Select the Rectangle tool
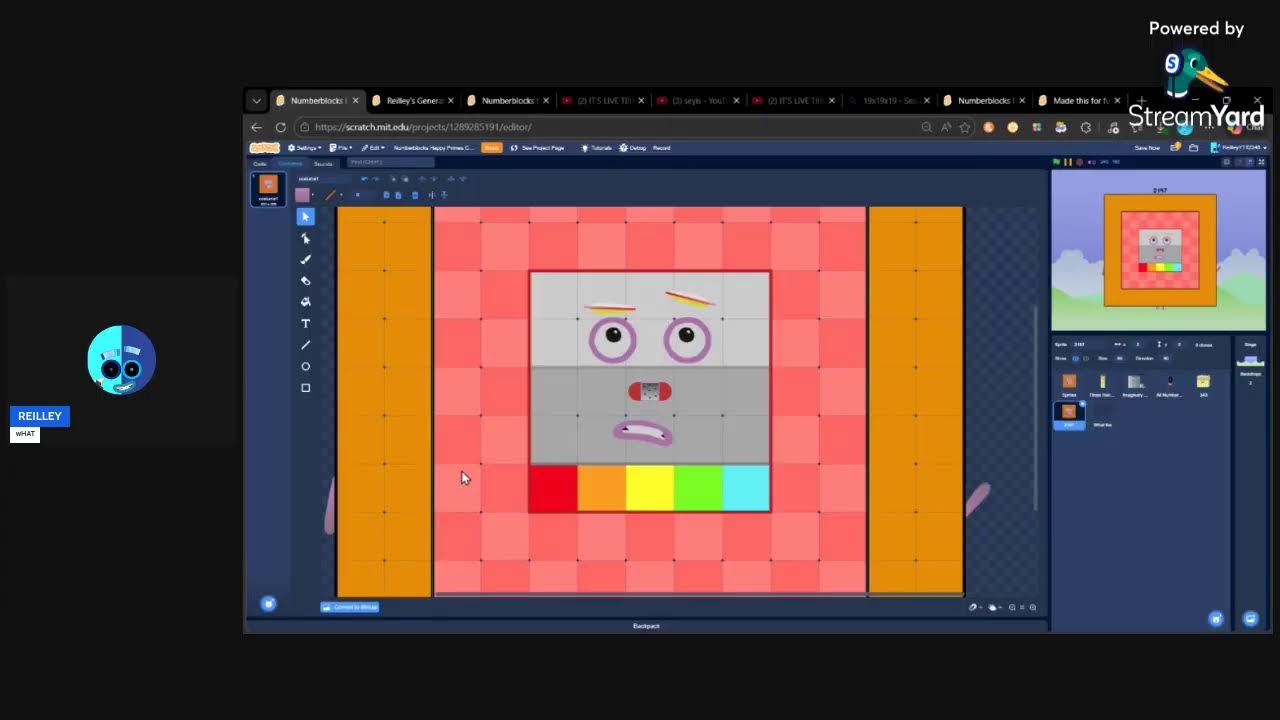Viewport: 1280px width, 720px height. (x=306, y=388)
